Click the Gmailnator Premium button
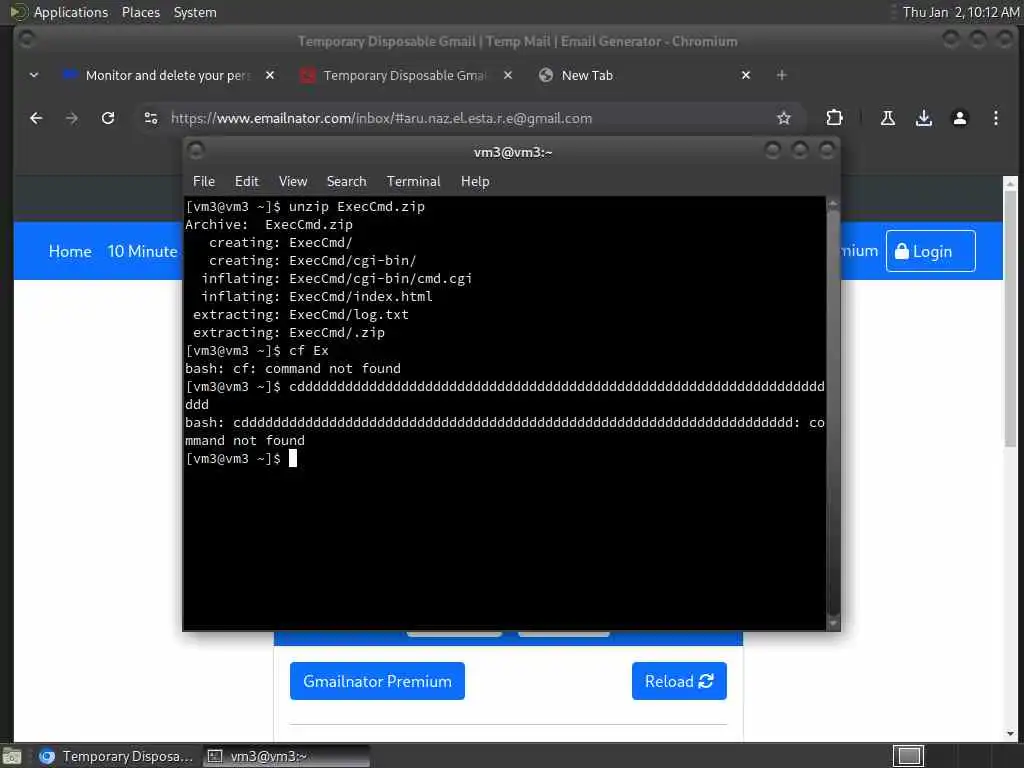 377,681
